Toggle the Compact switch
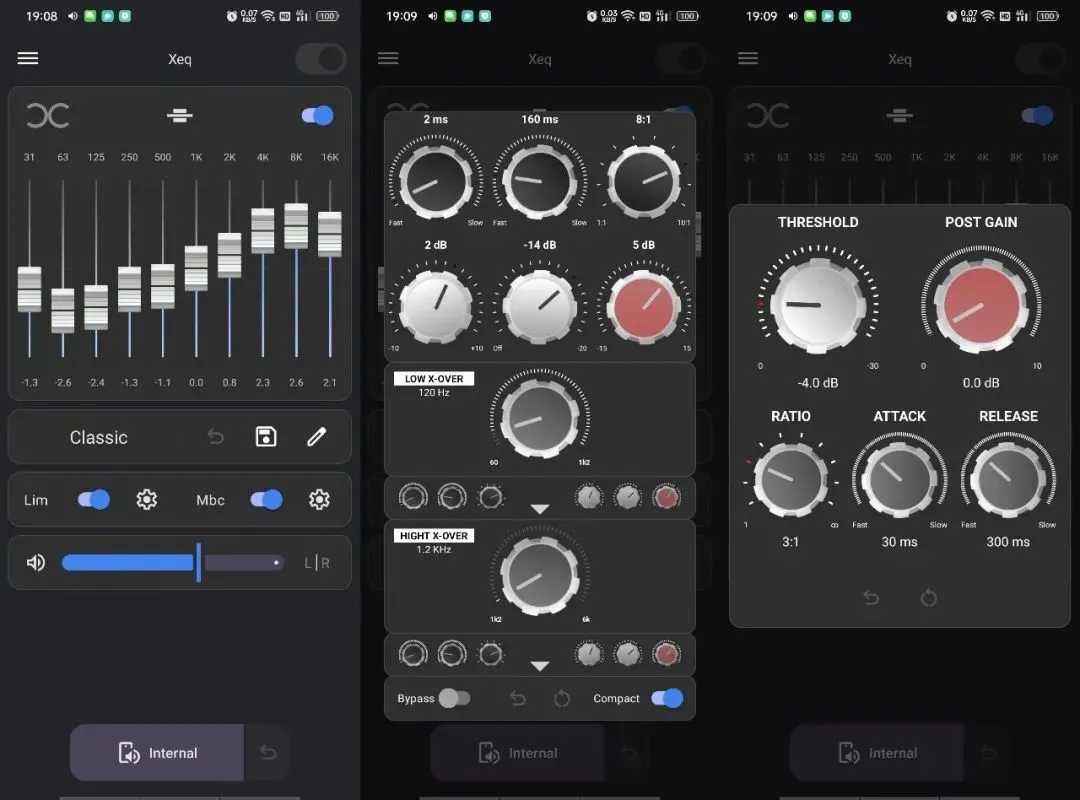This screenshot has width=1080, height=800. [x=667, y=699]
